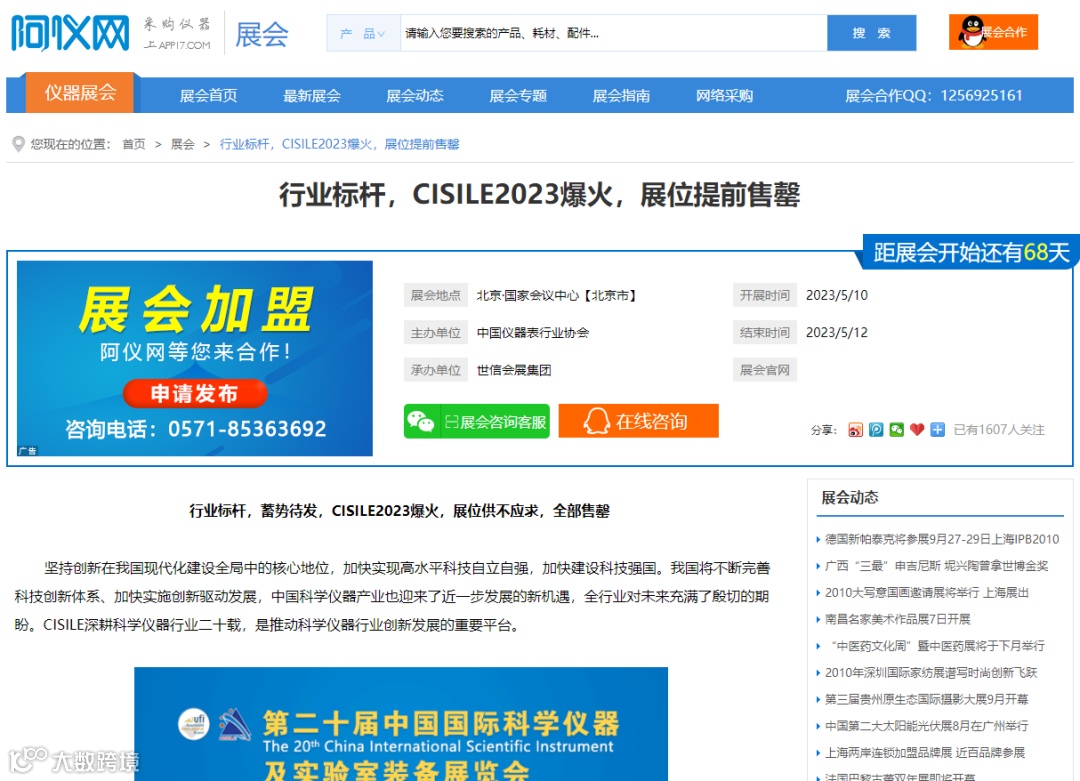1080x781 pixels.
Task: Click the QQ penguin icon in 展会合作
Action: point(971,32)
